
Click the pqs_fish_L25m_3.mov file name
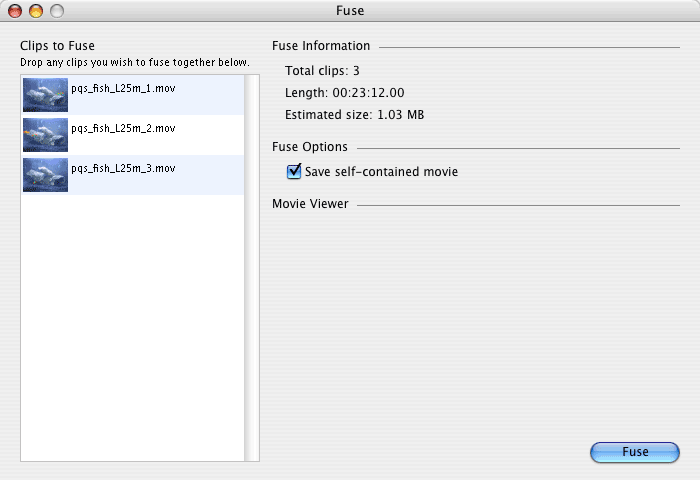(123, 168)
